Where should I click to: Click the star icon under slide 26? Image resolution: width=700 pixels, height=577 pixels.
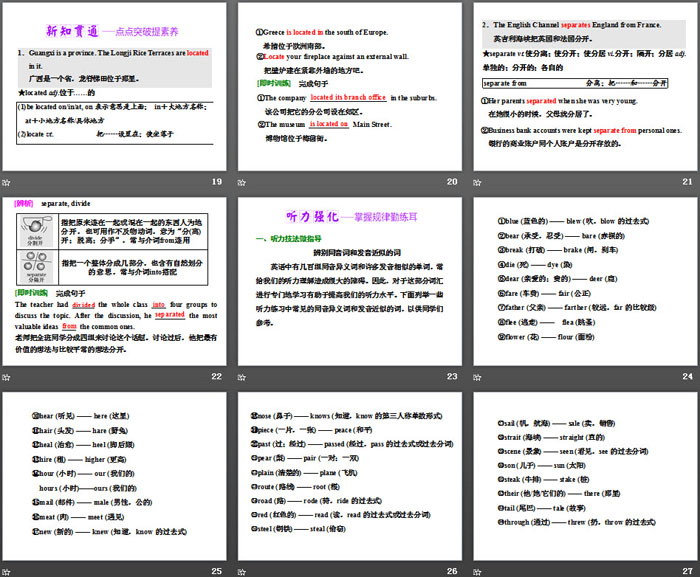[x=242, y=572]
